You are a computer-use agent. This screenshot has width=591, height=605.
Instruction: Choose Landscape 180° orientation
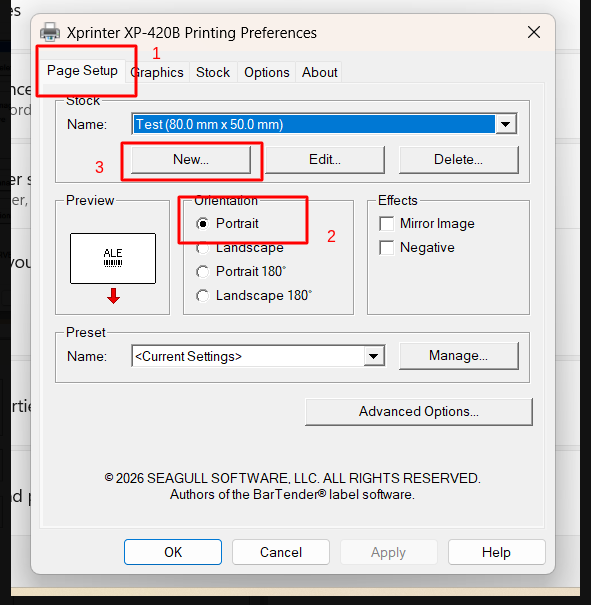point(202,296)
